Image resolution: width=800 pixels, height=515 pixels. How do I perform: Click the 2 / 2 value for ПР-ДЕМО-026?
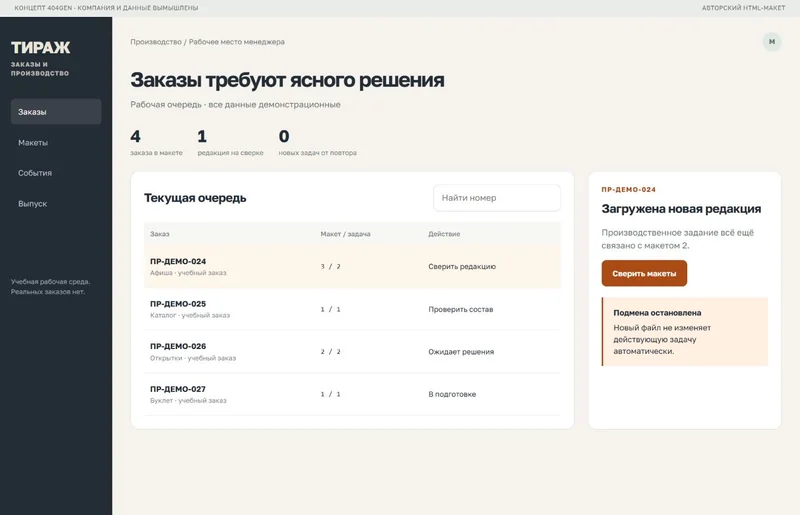tap(331, 352)
